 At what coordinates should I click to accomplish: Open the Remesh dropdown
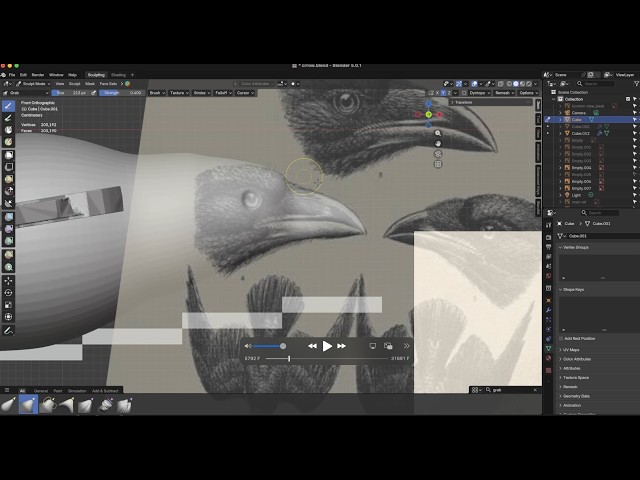[x=504, y=93]
